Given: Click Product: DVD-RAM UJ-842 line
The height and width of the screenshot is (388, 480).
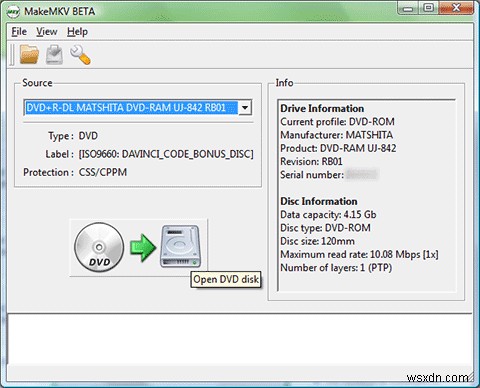Looking at the screenshot, I should coord(338,148).
